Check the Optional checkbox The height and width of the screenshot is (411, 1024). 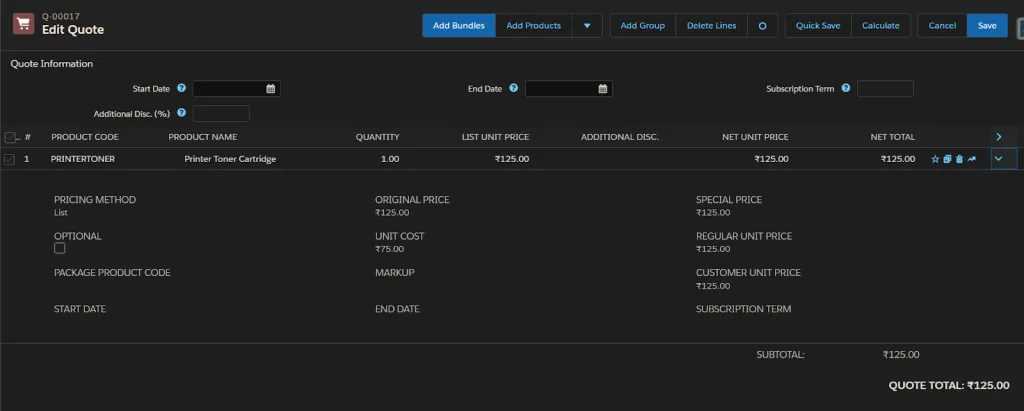point(59,248)
